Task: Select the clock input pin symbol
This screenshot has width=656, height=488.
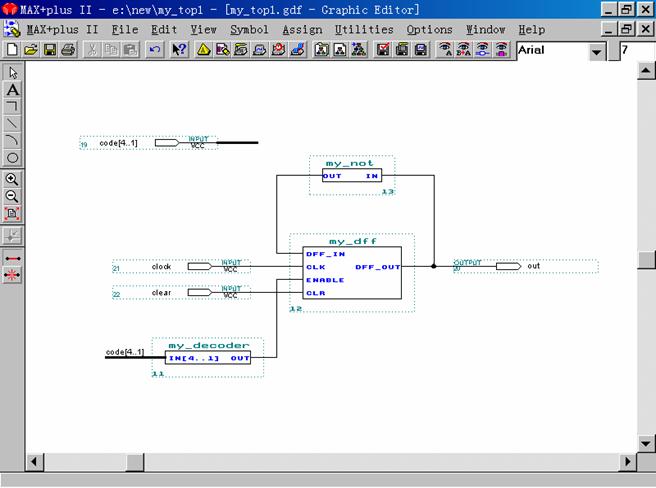Action: [200, 267]
